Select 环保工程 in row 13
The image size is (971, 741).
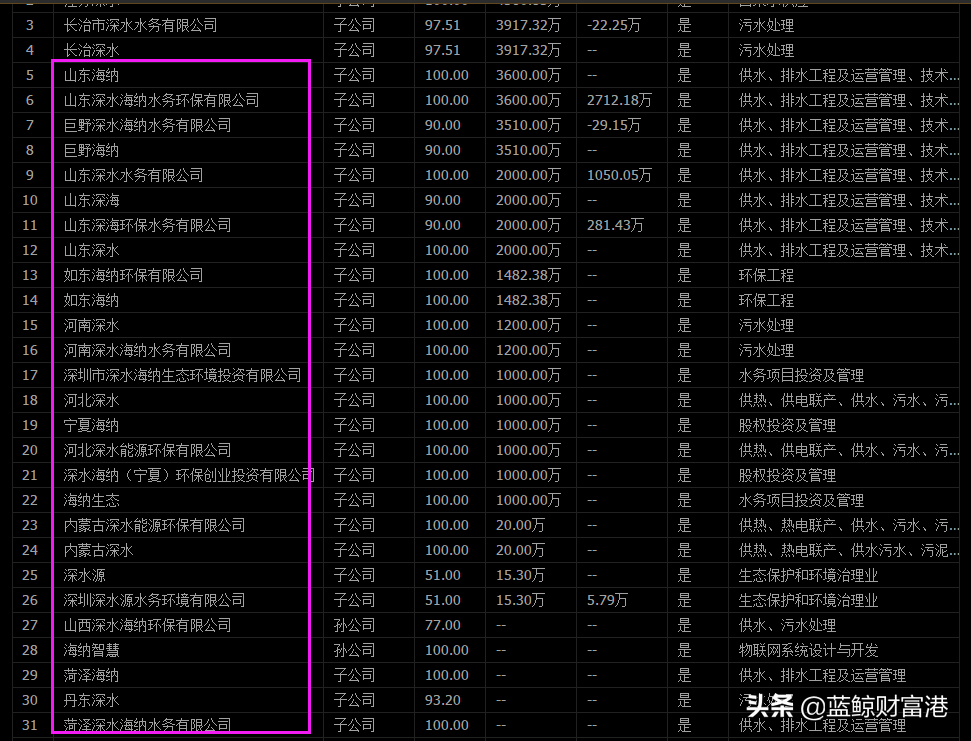tap(766, 275)
